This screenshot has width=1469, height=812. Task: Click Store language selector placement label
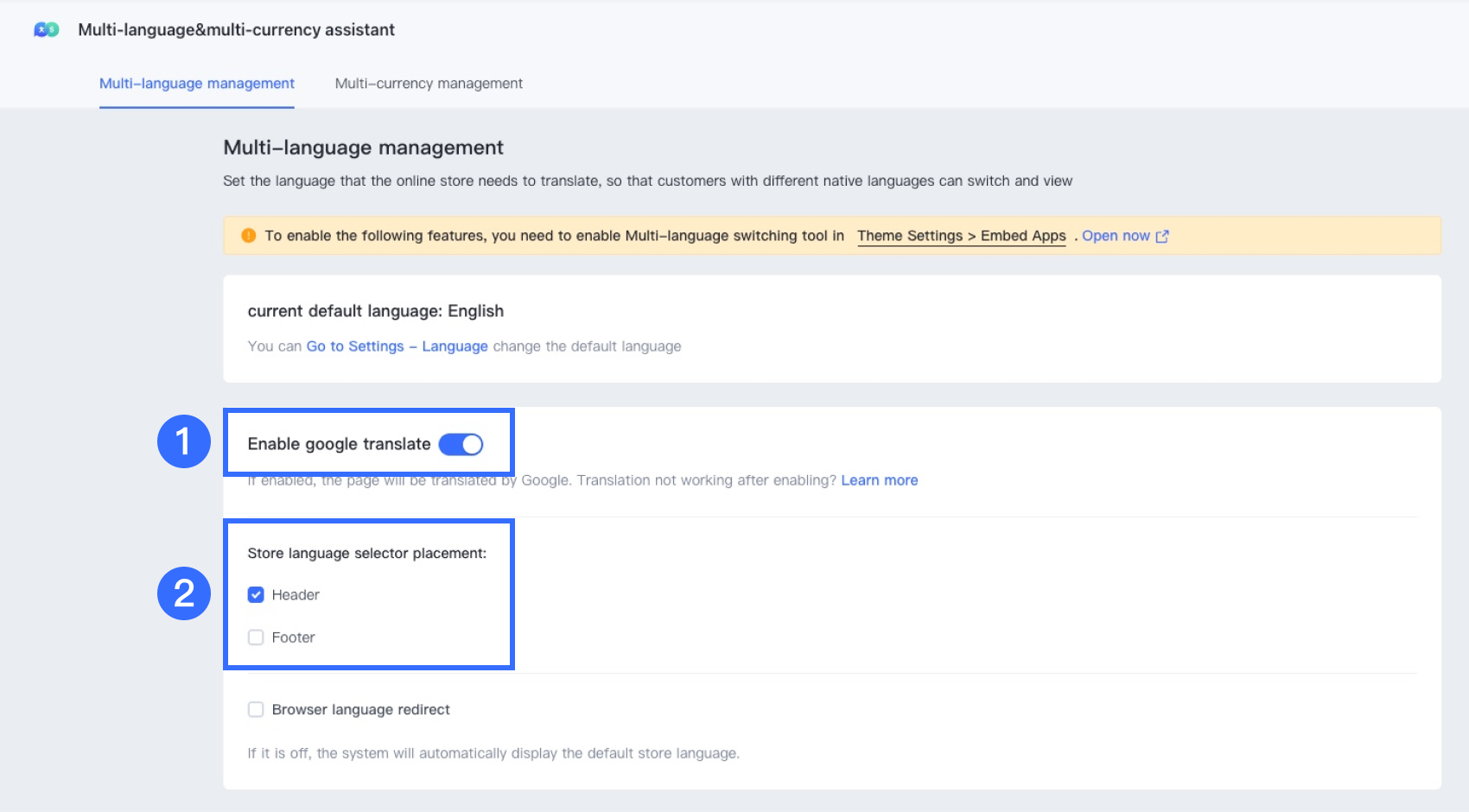pos(366,554)
